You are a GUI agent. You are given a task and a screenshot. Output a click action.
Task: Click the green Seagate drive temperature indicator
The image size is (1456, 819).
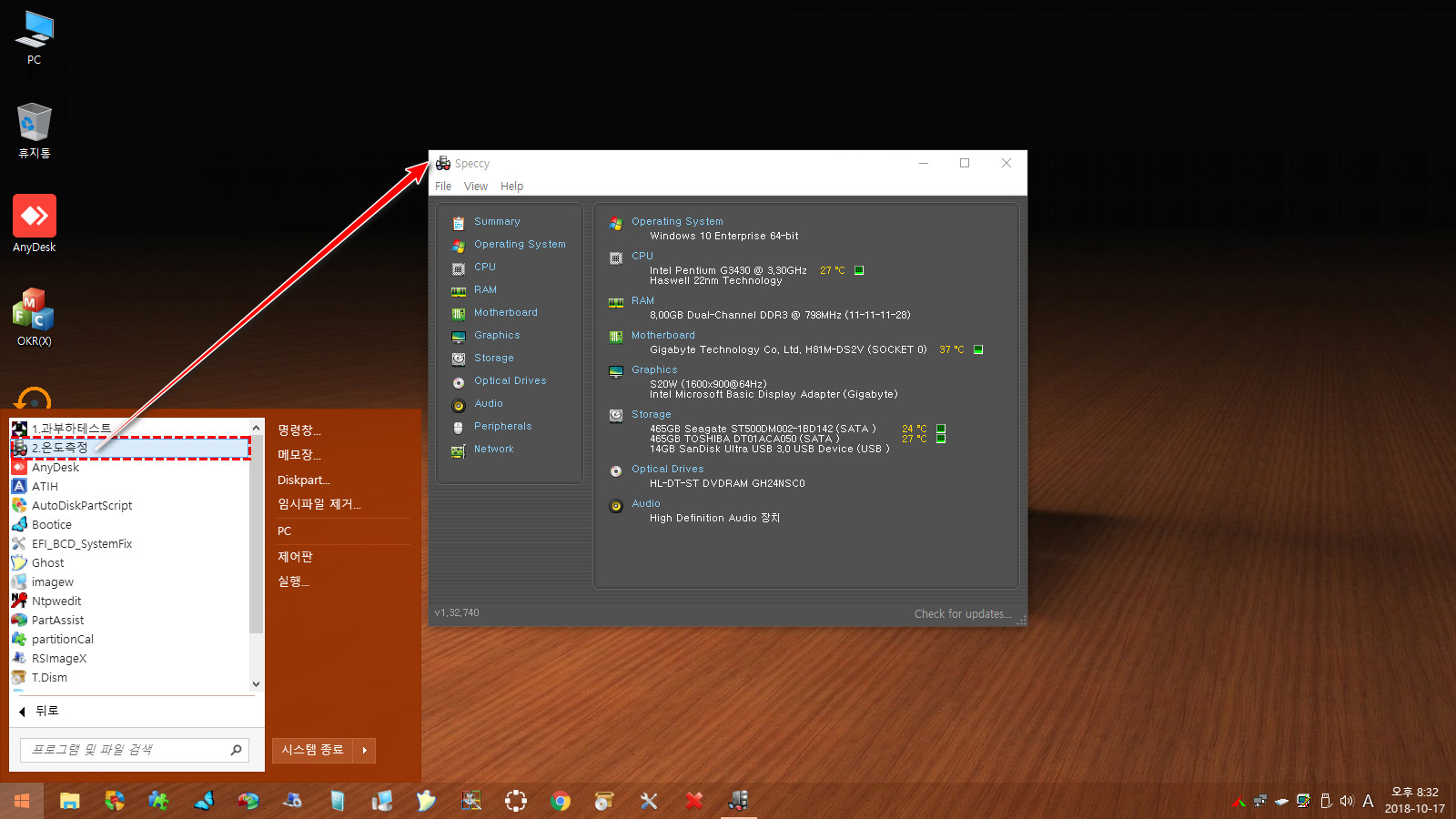point(941,429)
